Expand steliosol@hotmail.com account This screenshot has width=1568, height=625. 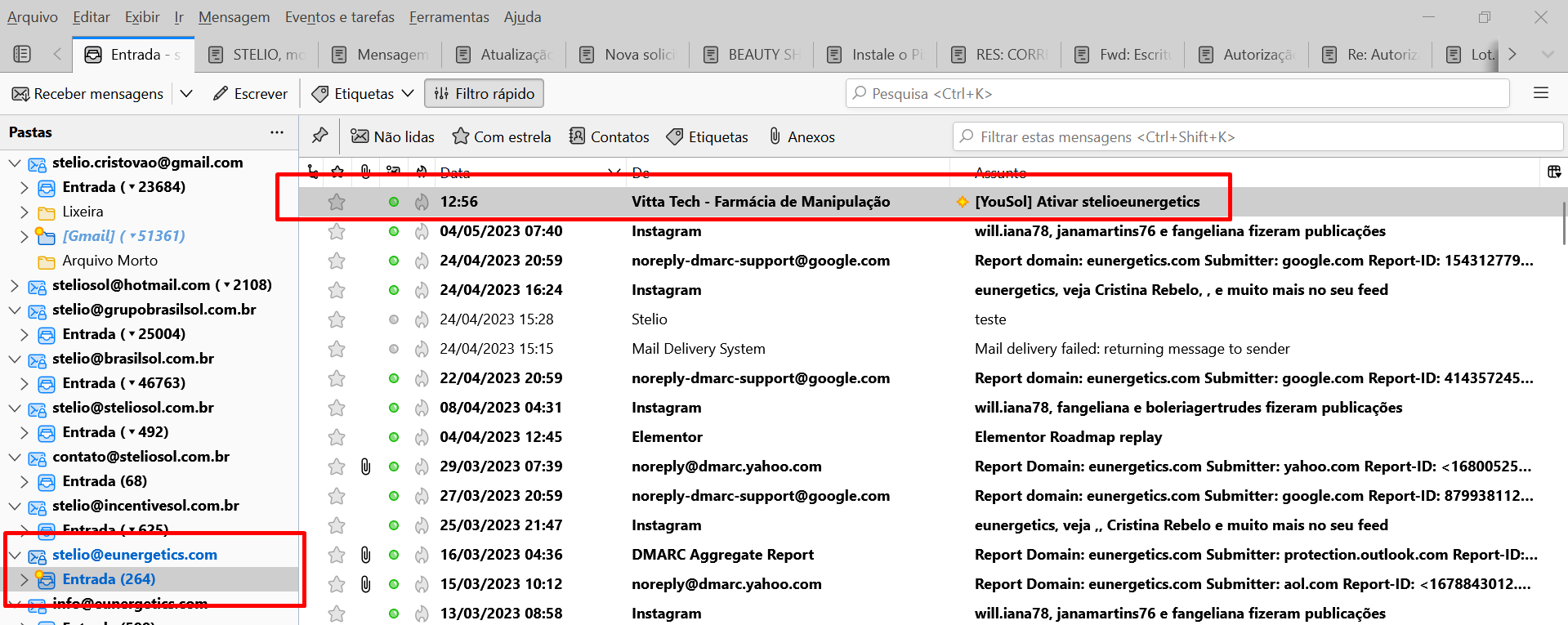pyautogui.click(x=15, y=285)
